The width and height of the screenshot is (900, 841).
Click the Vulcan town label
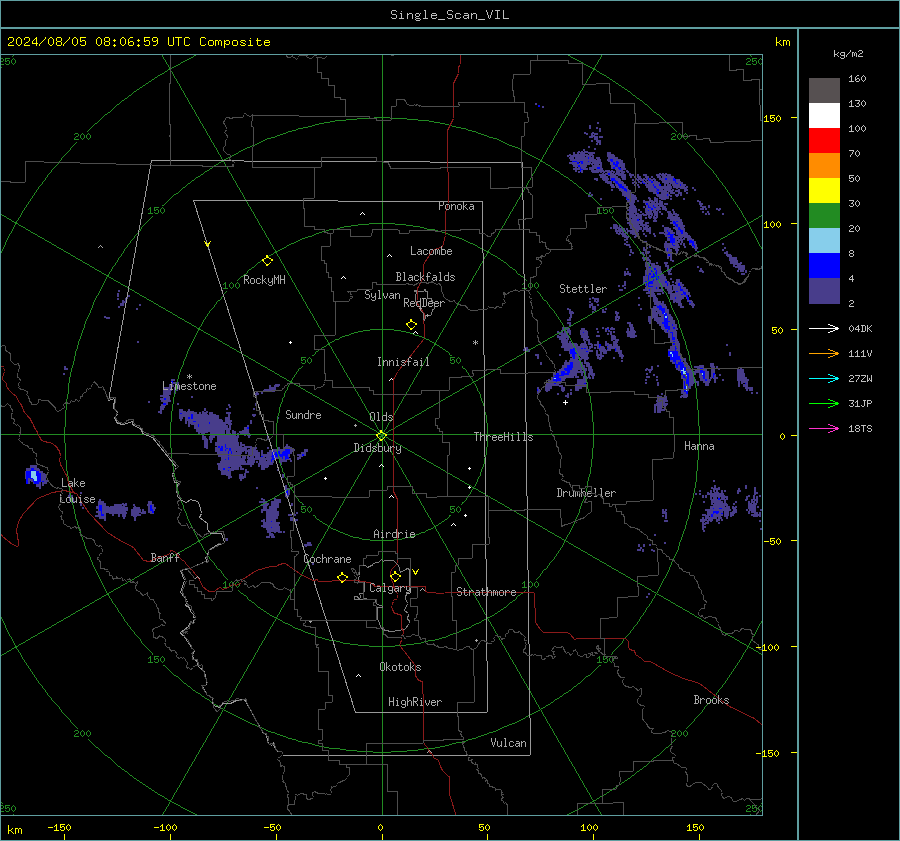[x=508, y=743]
